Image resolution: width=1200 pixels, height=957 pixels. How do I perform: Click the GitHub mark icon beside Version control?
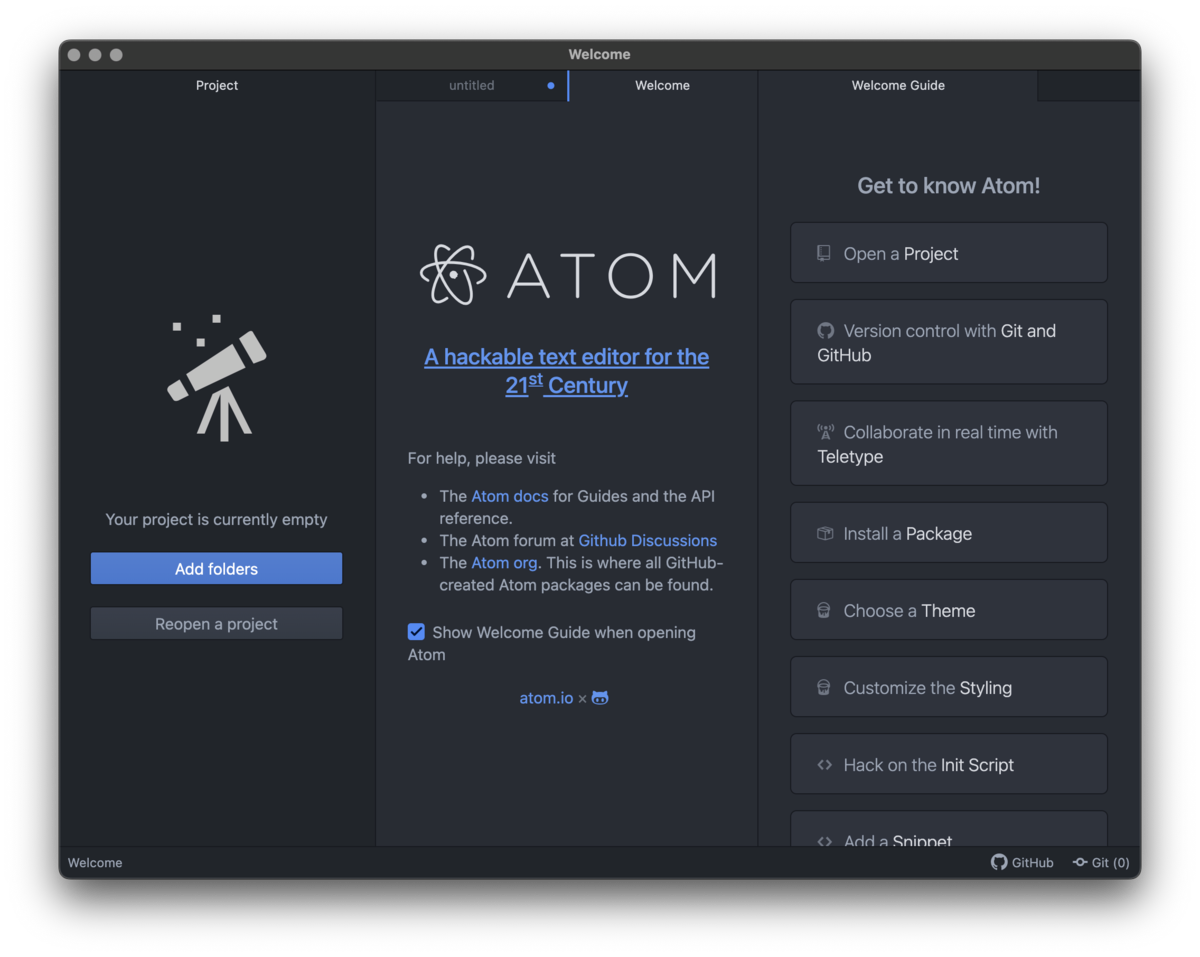click(825, 330)
